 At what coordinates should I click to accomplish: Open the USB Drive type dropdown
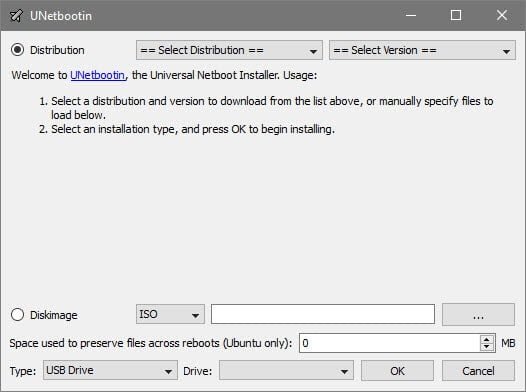point(110,370)
